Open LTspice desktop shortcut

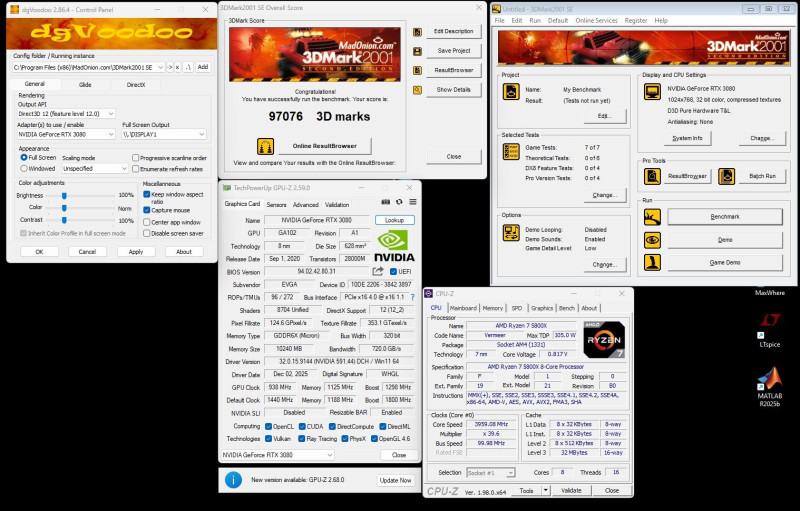(x=770, y=329)
